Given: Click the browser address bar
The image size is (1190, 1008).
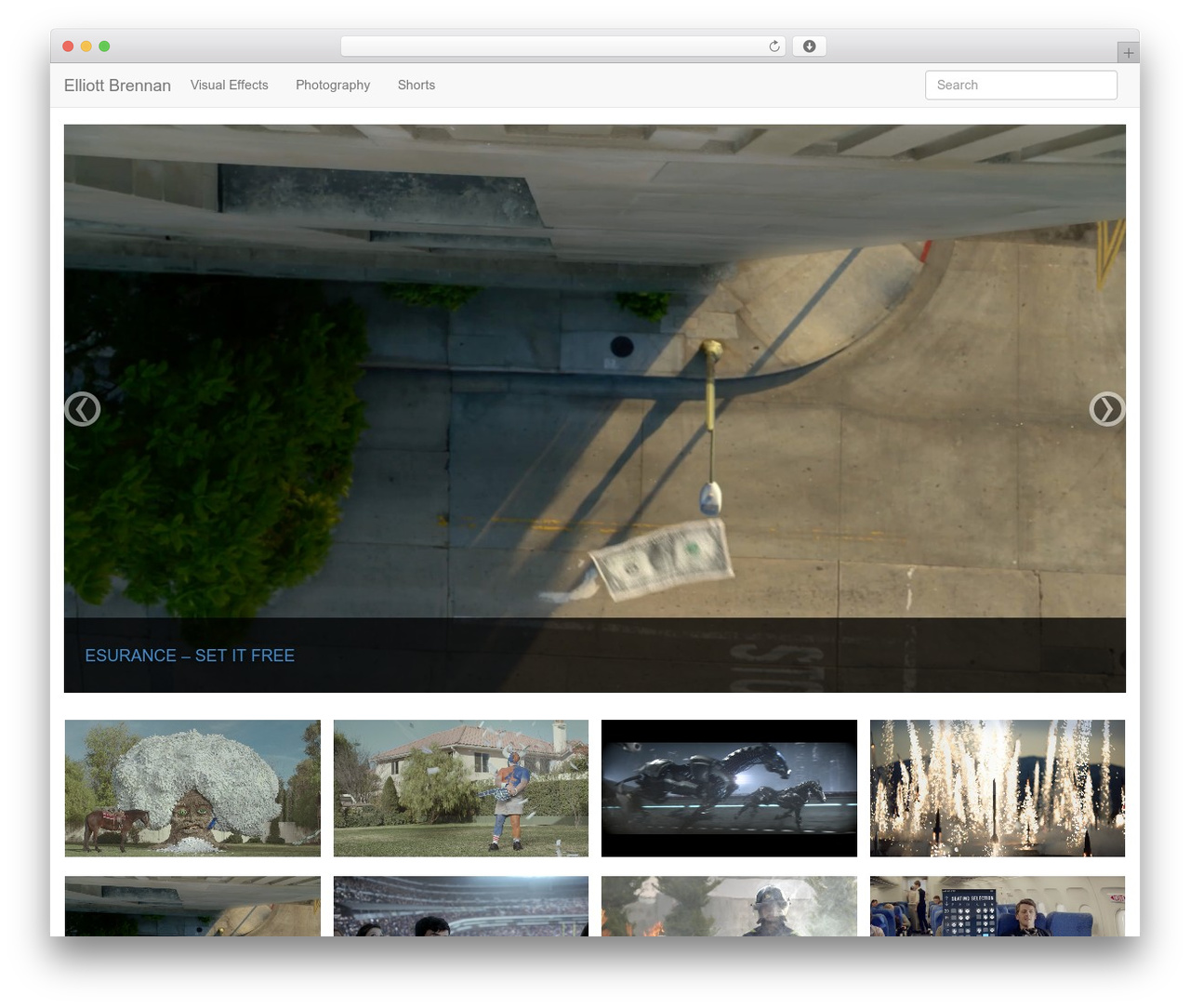Looking at the screenshot, I should point(562,46).
